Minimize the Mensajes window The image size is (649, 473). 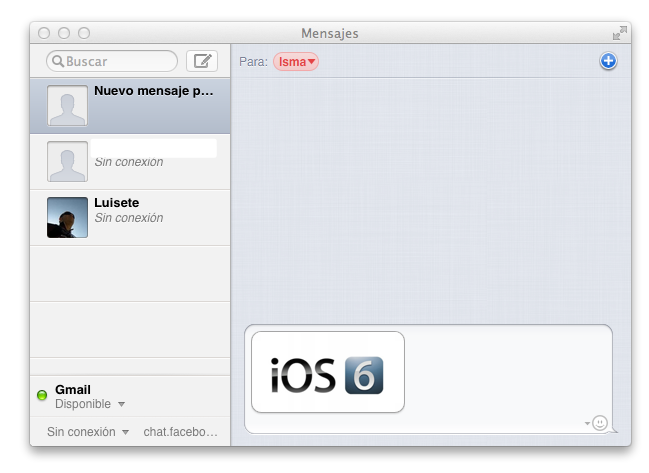tap(64, 33)
